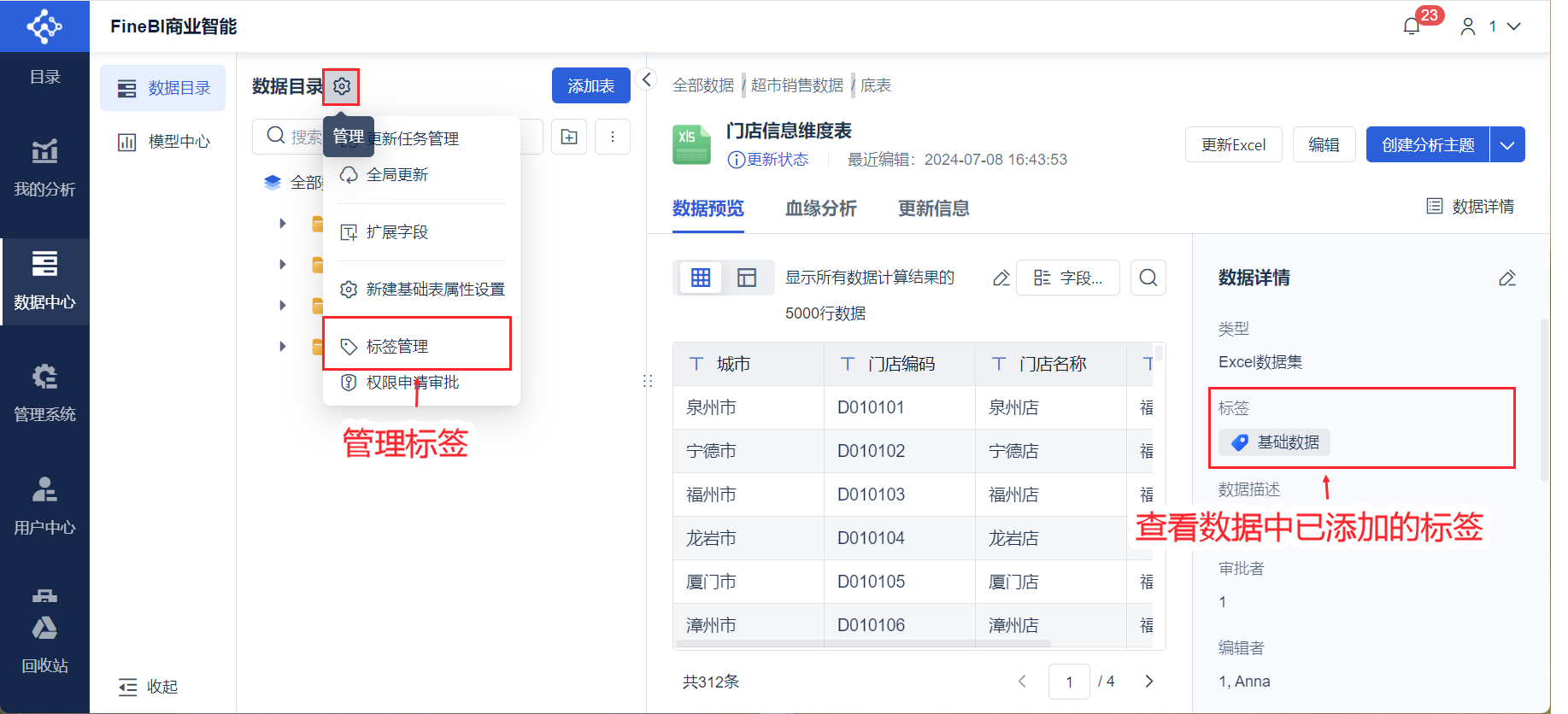The width and height of the screenshot is (1568, 714).
Task: Go to the next page arrow
Action: click(x=1149, y=682)
